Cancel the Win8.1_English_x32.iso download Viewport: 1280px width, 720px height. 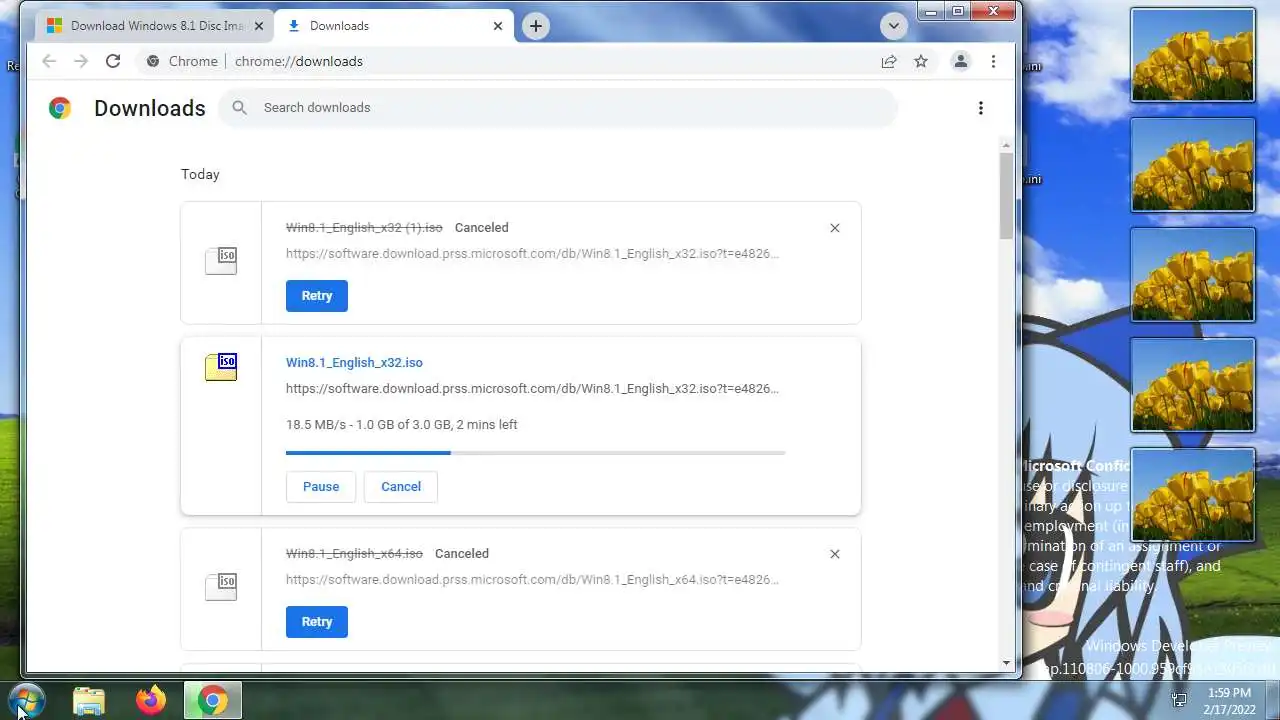tap(401, 486)
